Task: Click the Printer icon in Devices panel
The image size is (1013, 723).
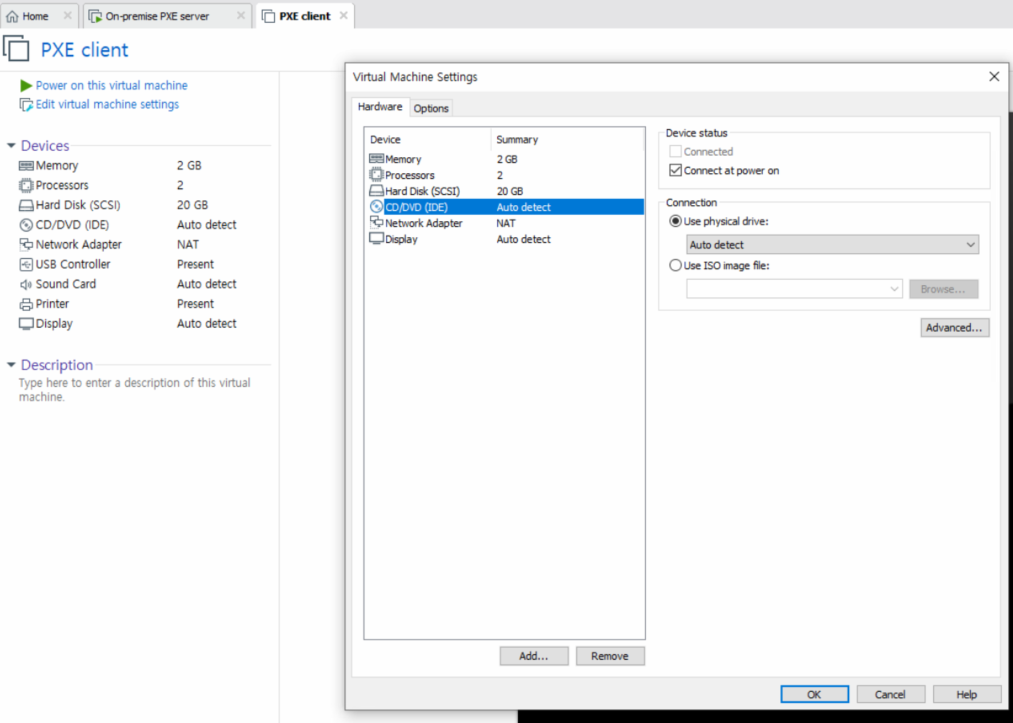Action: [26, 304]
